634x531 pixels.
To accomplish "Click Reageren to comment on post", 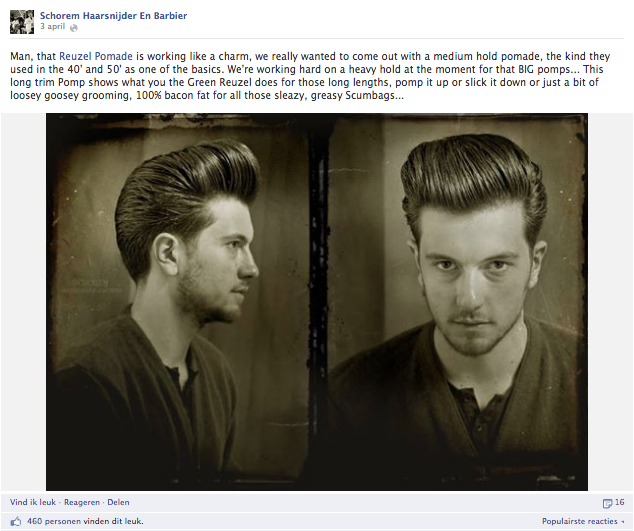I will click(82, 502).
